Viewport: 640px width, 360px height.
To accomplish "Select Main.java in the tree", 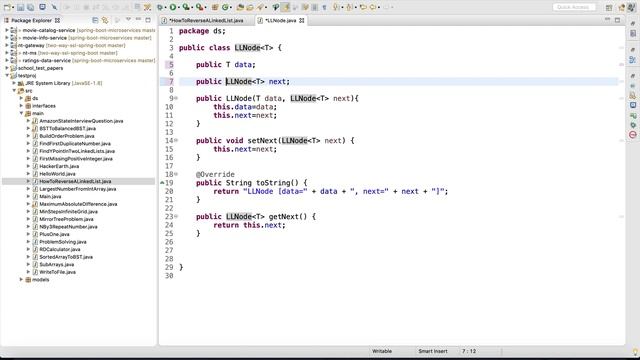I will [x=50, y=196].
